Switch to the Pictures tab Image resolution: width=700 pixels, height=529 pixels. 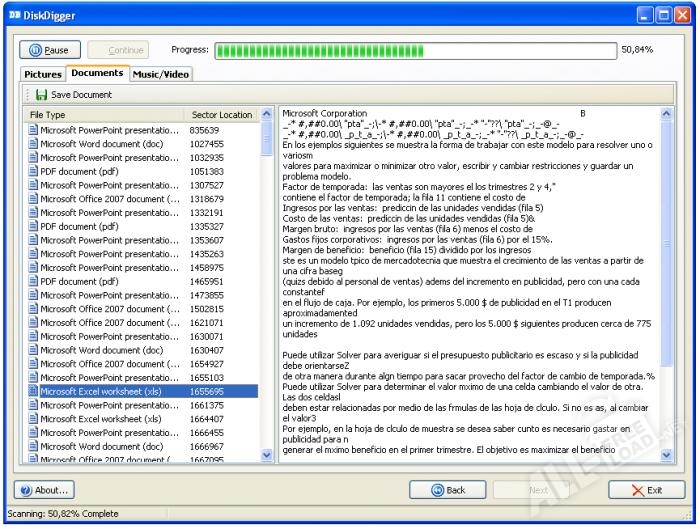click(x=43, y=74)
